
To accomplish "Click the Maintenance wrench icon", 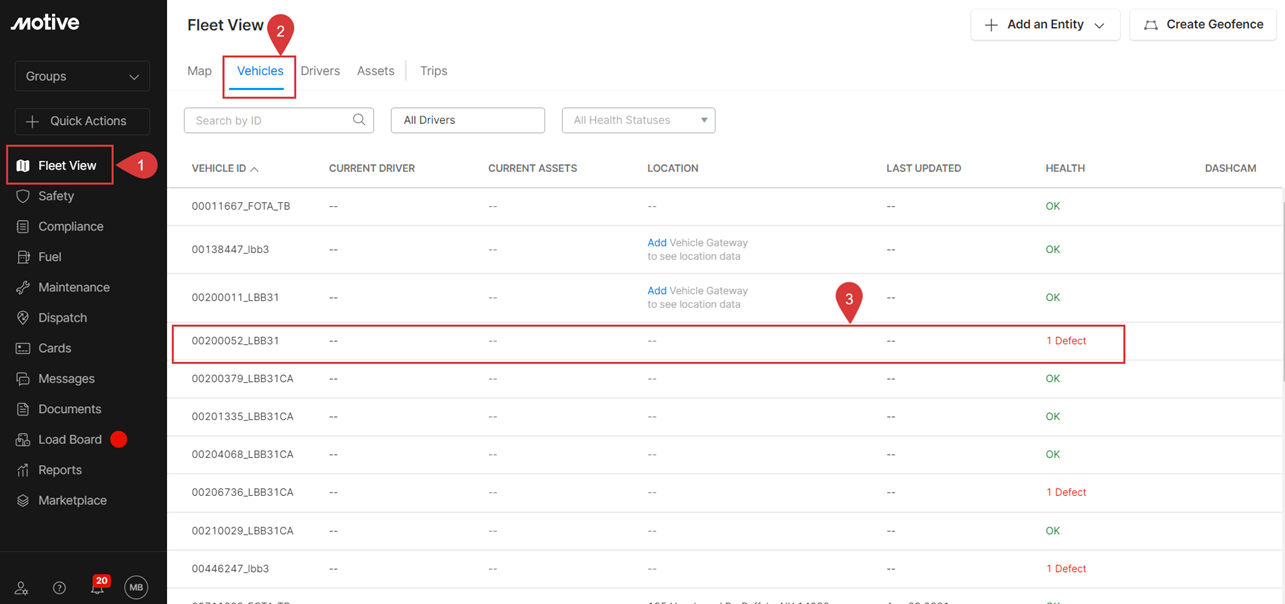I will pyautogui.click(x=23, y=288).
